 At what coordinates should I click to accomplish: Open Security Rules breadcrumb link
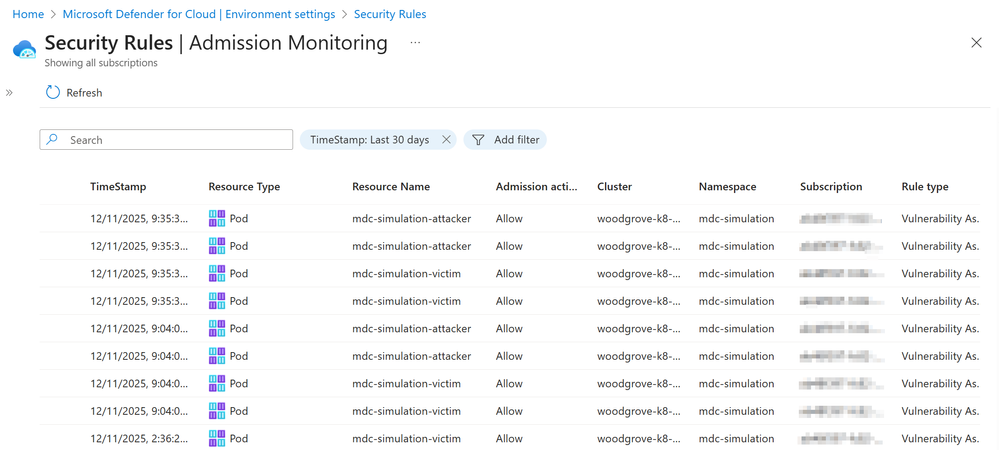click(390, 14)
